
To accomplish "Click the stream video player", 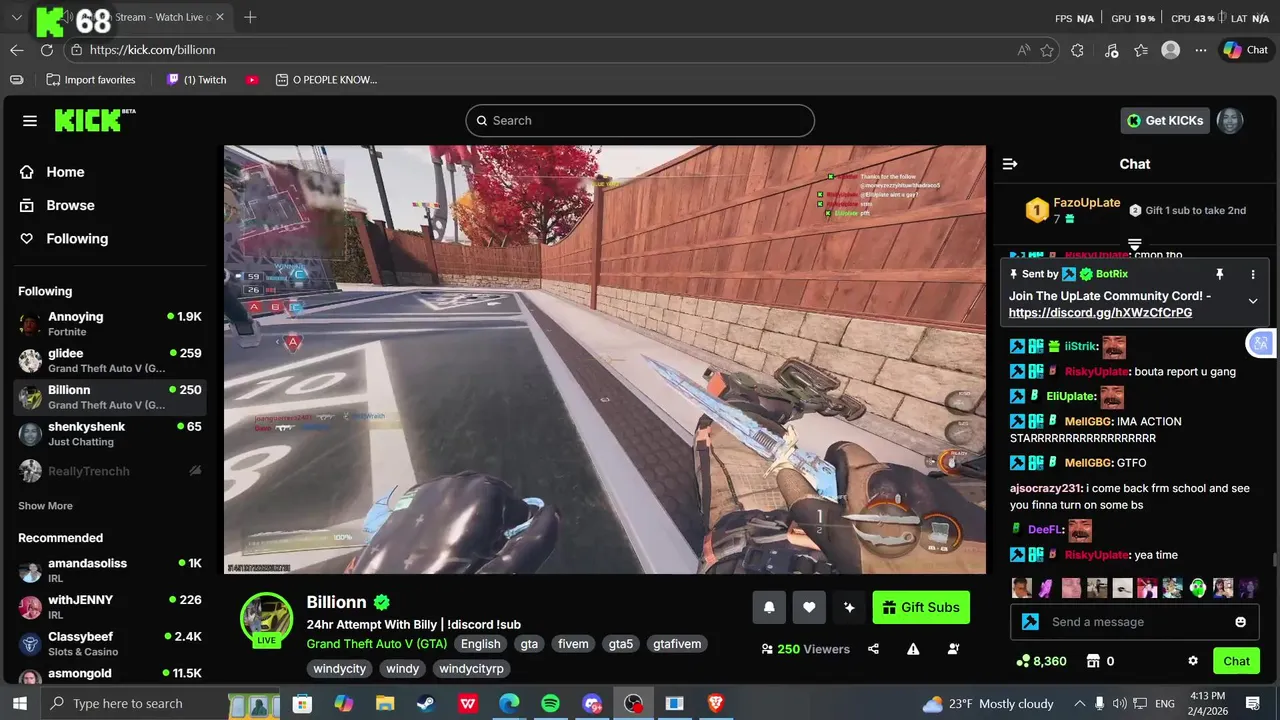I will 604,360.
